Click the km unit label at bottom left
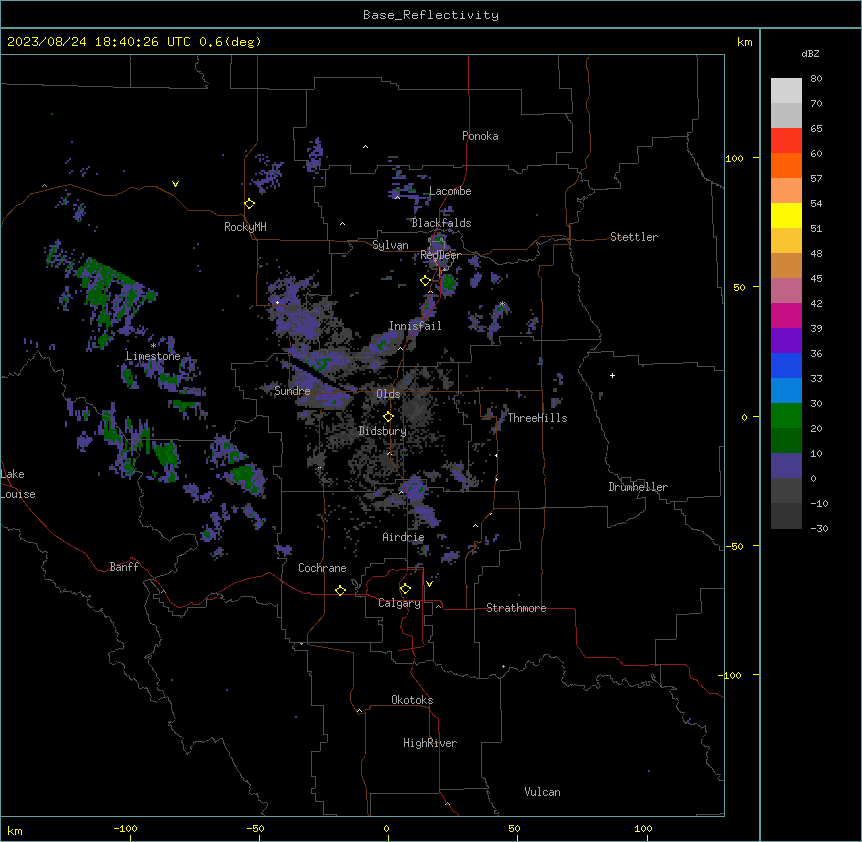 click(15, 831)
